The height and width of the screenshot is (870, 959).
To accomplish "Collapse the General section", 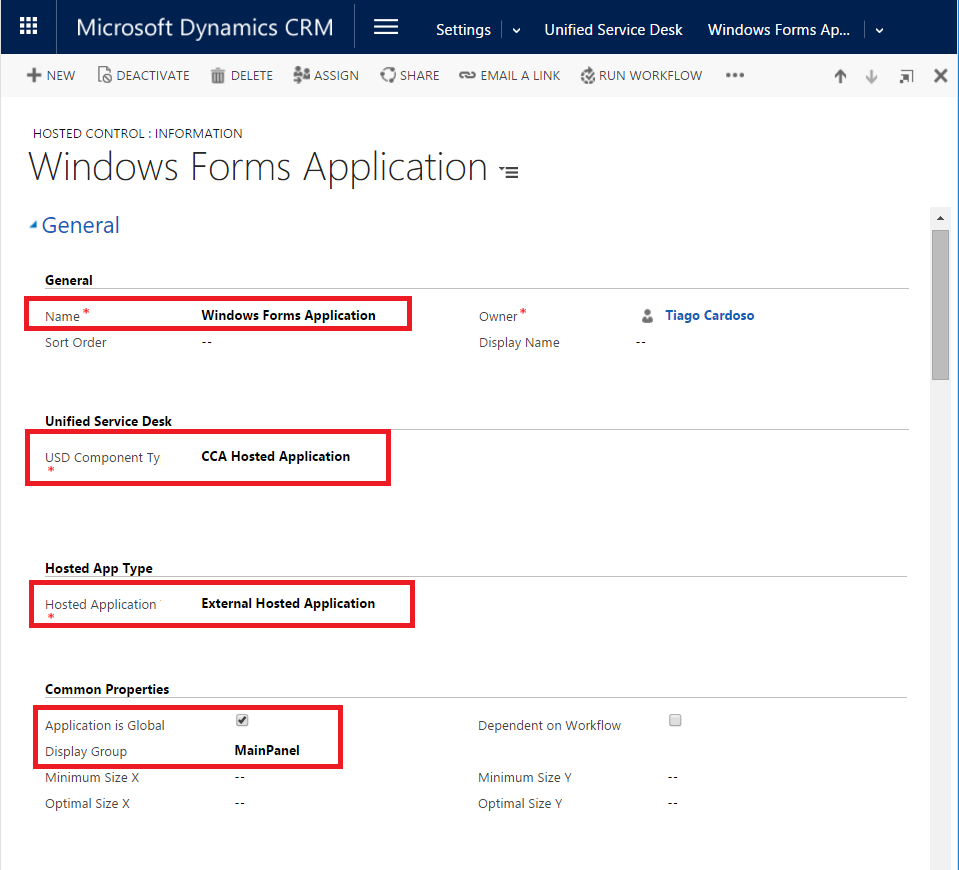I will (x=35, y=226).
